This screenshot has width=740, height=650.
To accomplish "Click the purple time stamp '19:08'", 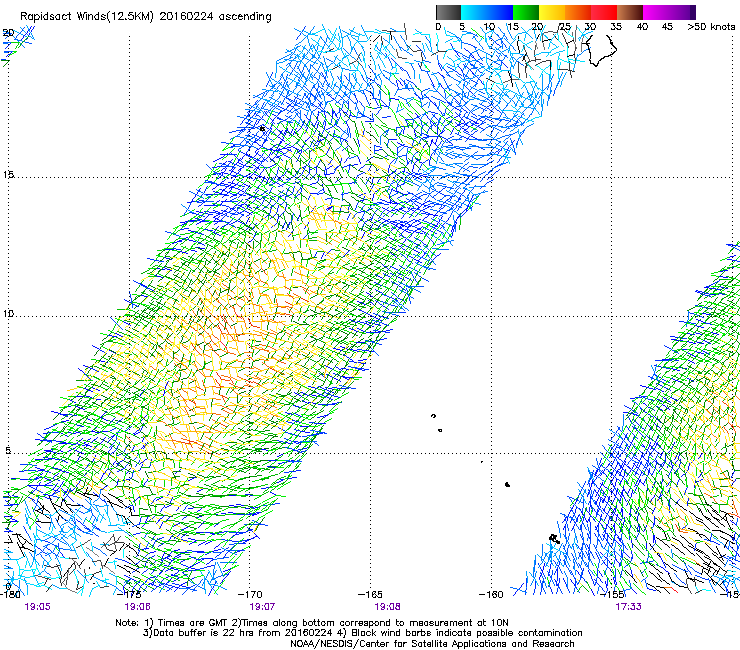I will (x=387, y=607).
